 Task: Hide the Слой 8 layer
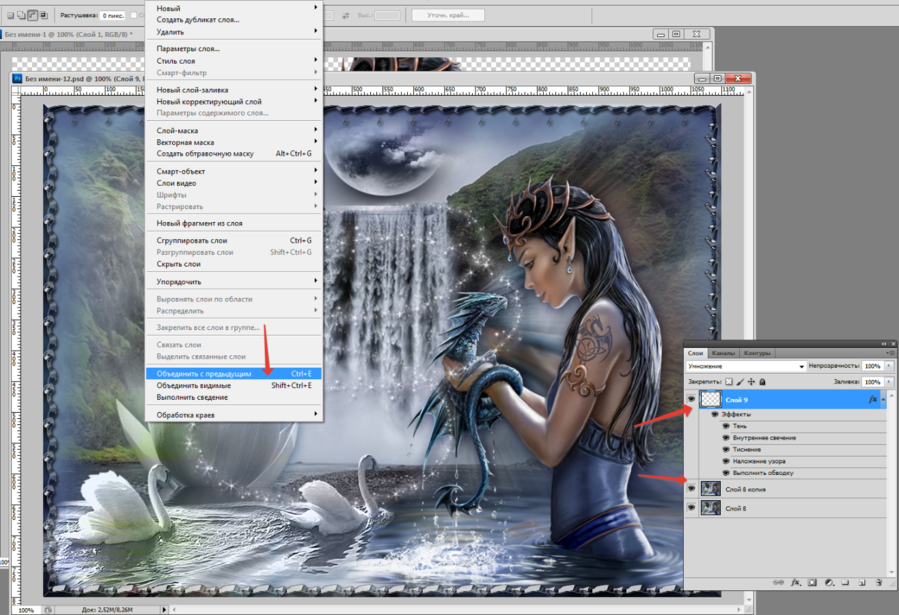(691, 508)
